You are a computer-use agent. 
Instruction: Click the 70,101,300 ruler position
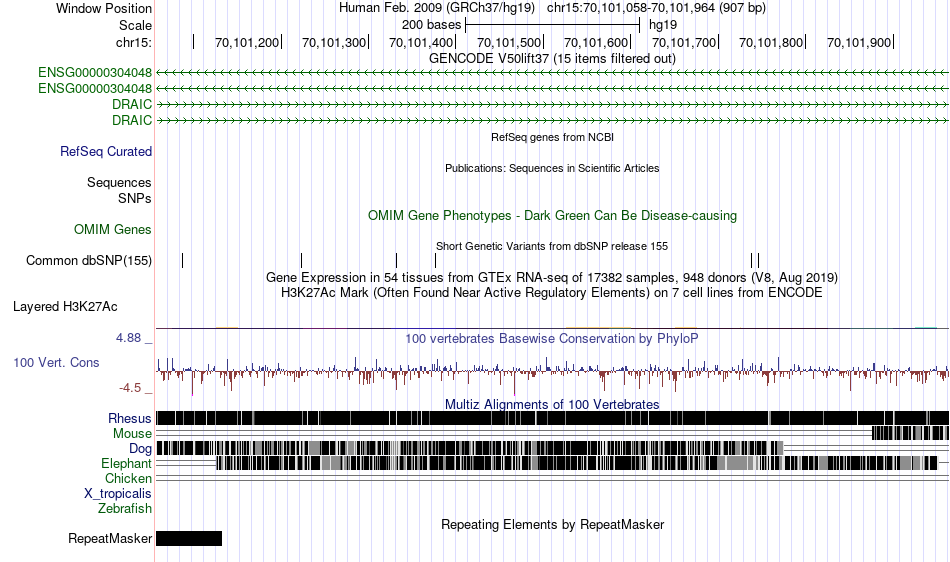pyautogui.click(x=334, y=42)
